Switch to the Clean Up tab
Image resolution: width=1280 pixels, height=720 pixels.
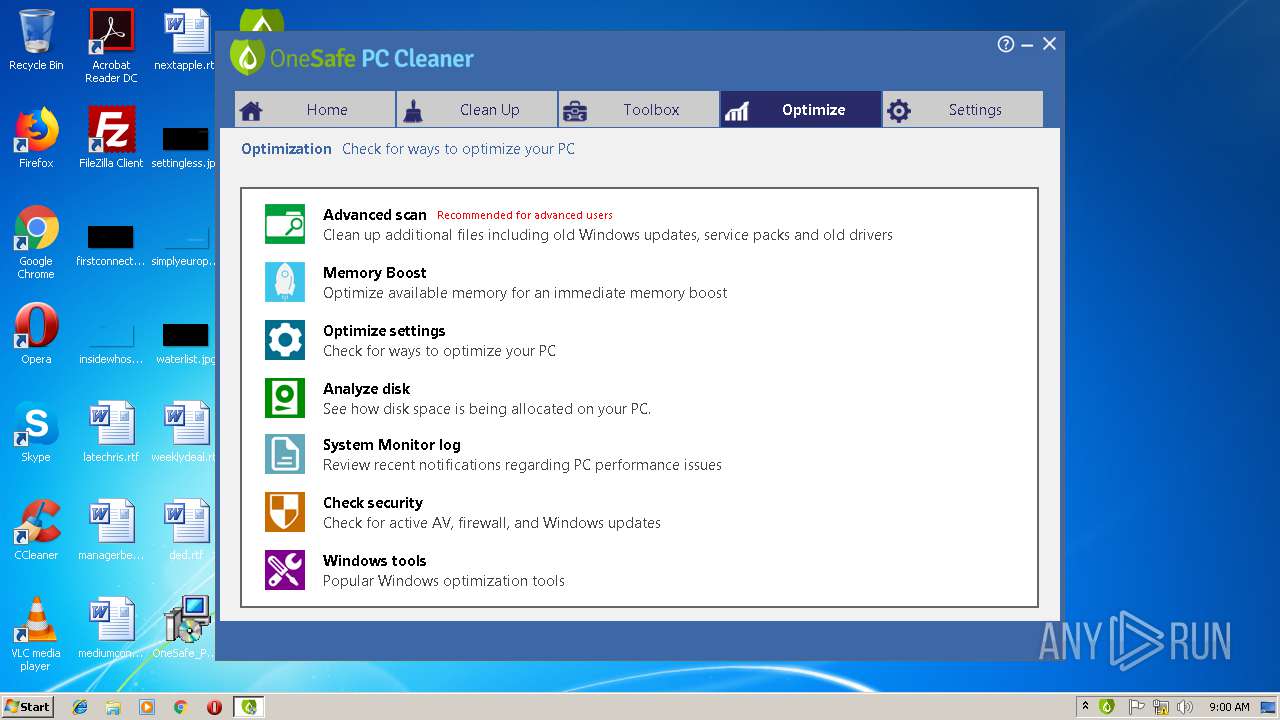point(477,110)
